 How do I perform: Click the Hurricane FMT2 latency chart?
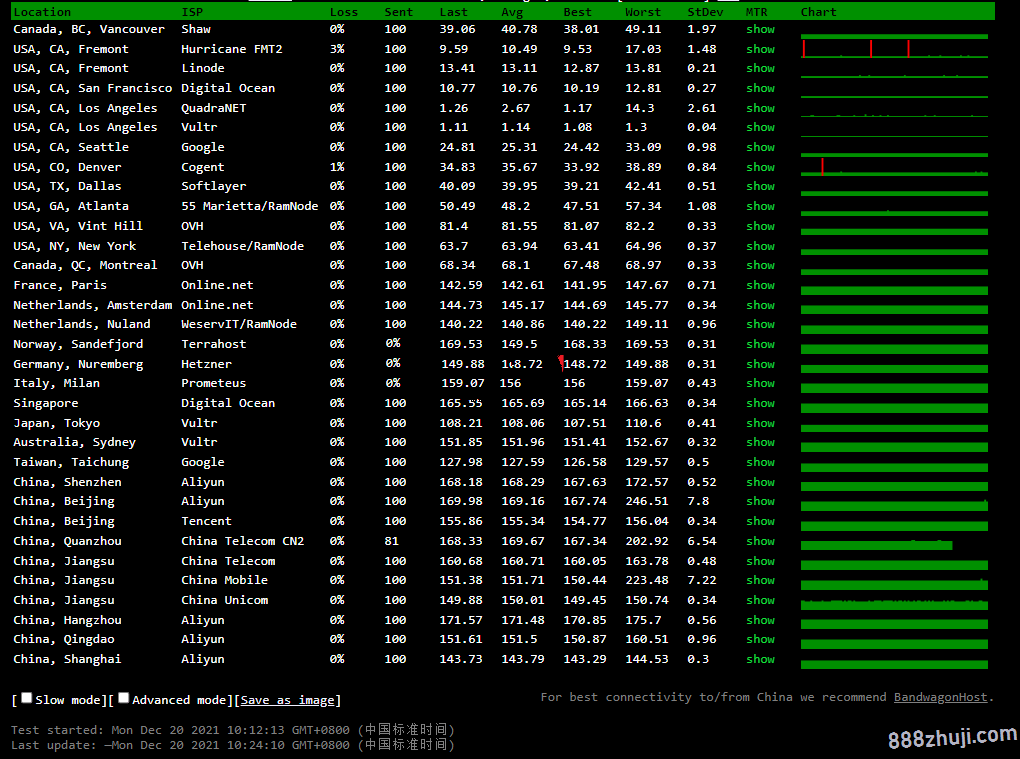[x=894, y=49]
